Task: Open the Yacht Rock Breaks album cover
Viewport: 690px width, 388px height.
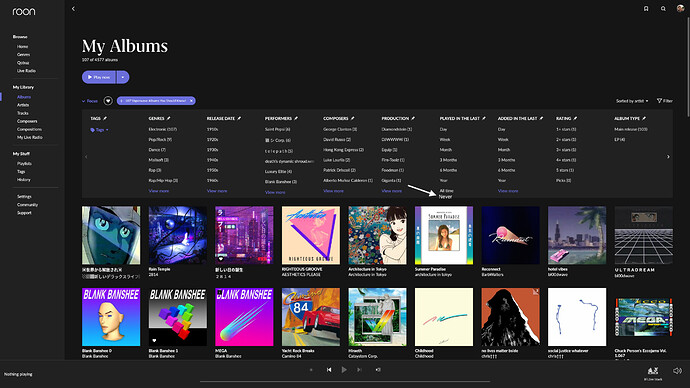Action: click(x=311, y=317)
